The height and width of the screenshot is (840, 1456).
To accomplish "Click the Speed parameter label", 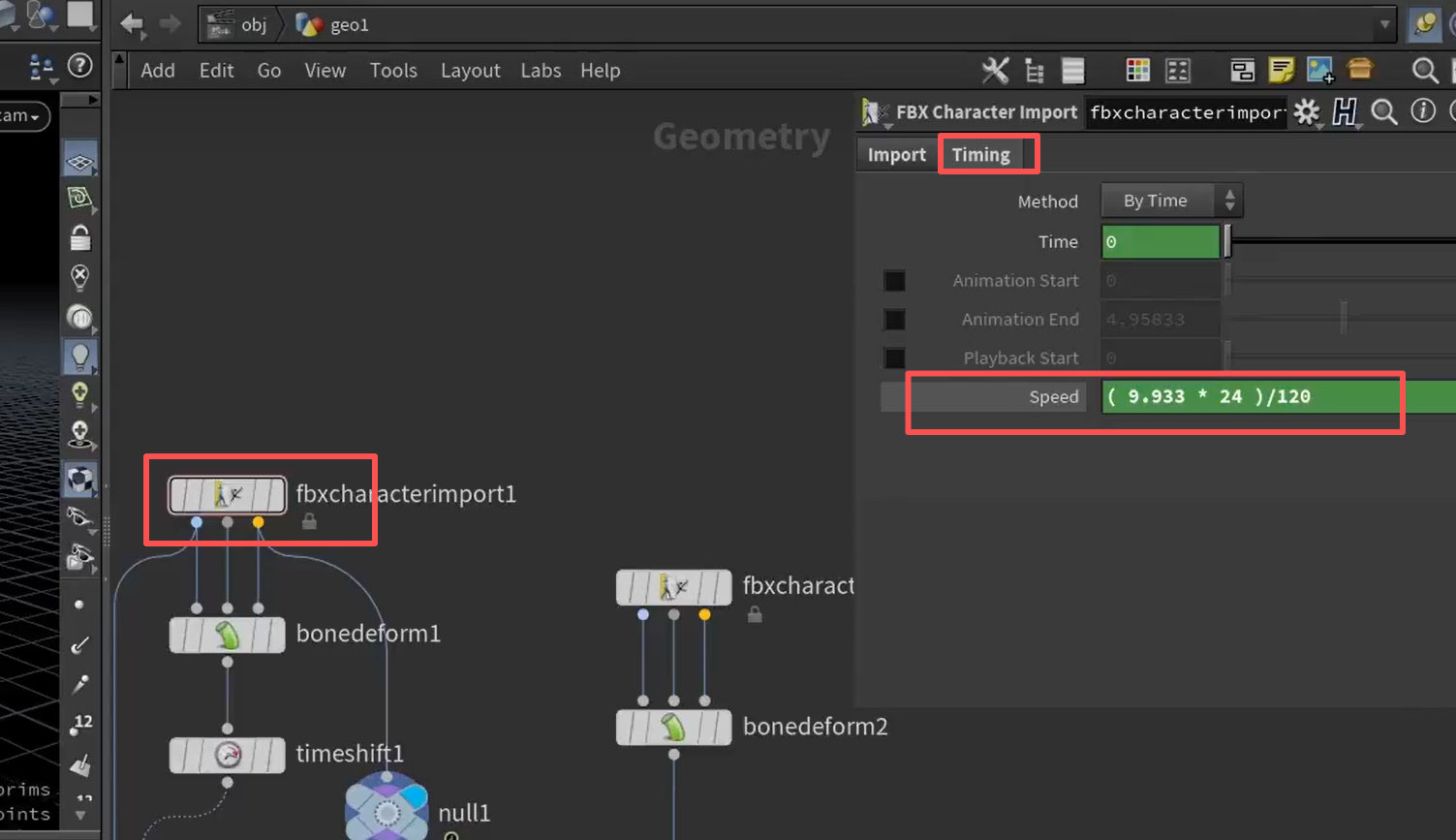I will coord(1054,396).
